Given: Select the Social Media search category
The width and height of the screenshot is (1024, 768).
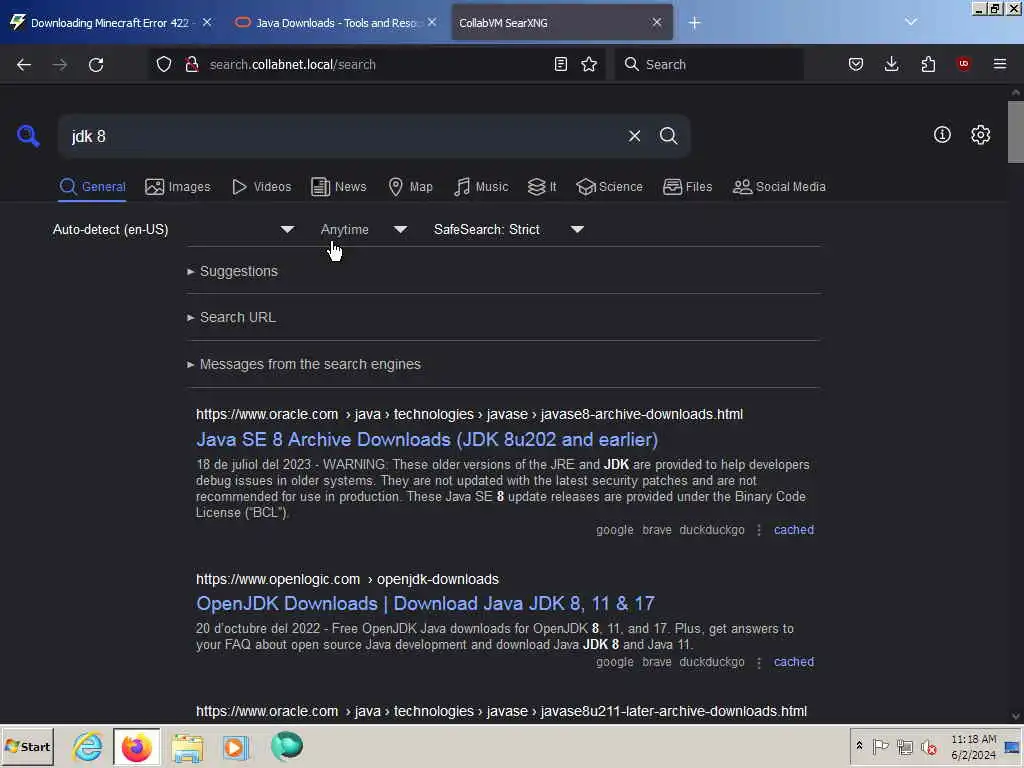Looking at the screenshot, I should [779, 187].
